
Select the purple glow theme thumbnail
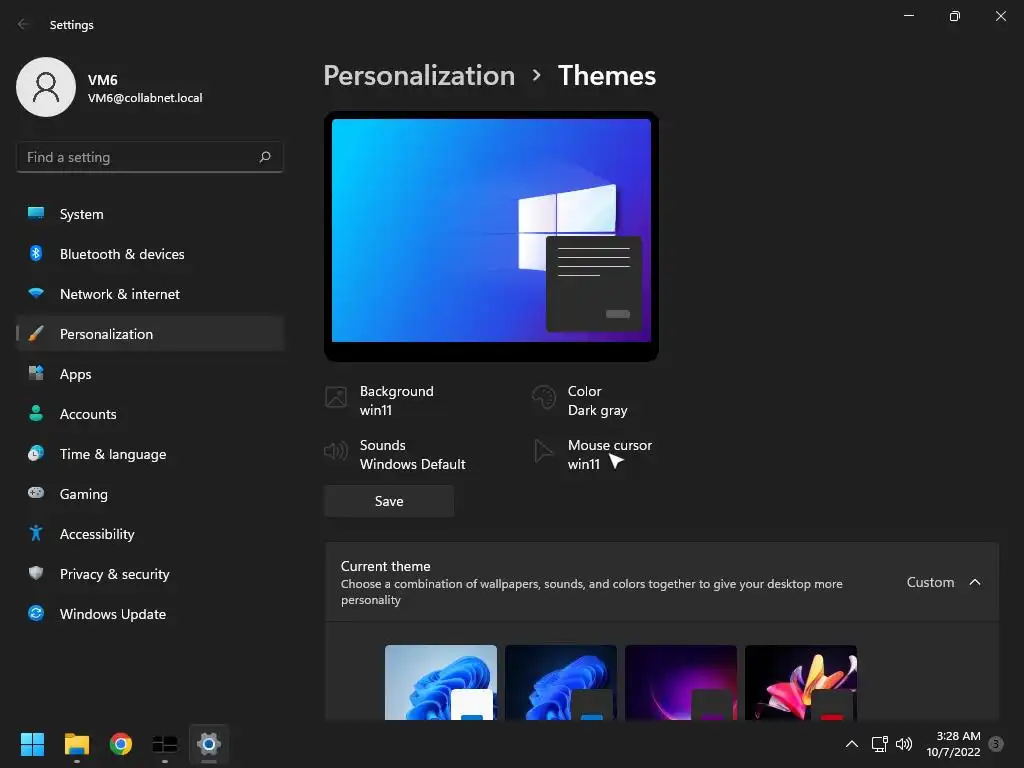680,682
